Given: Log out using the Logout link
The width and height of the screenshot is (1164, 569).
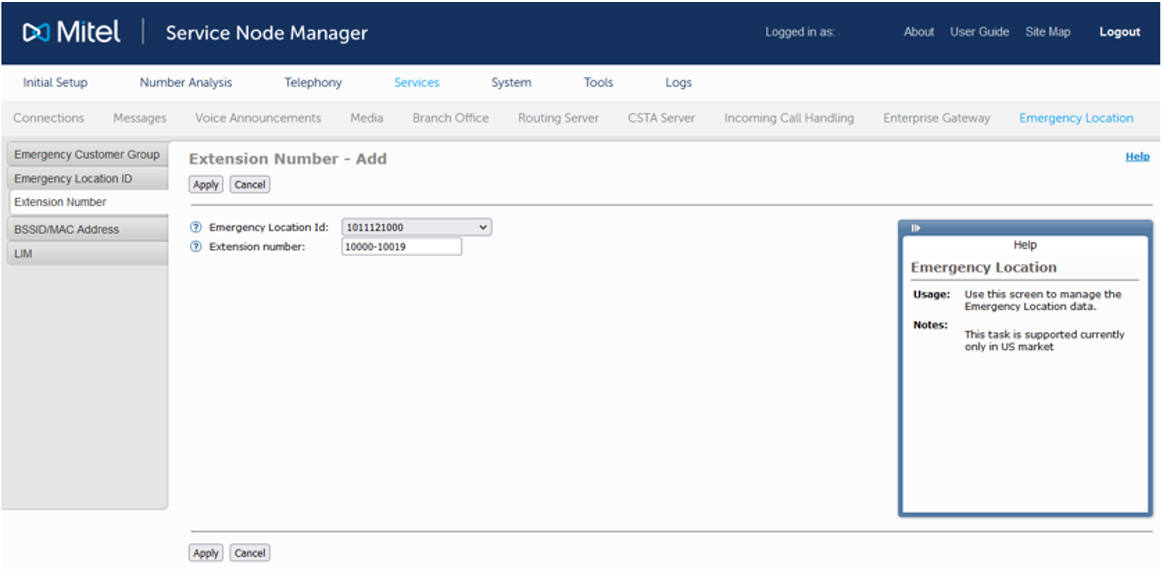Looking at the screenshot, I should [x=1119, y=32].
